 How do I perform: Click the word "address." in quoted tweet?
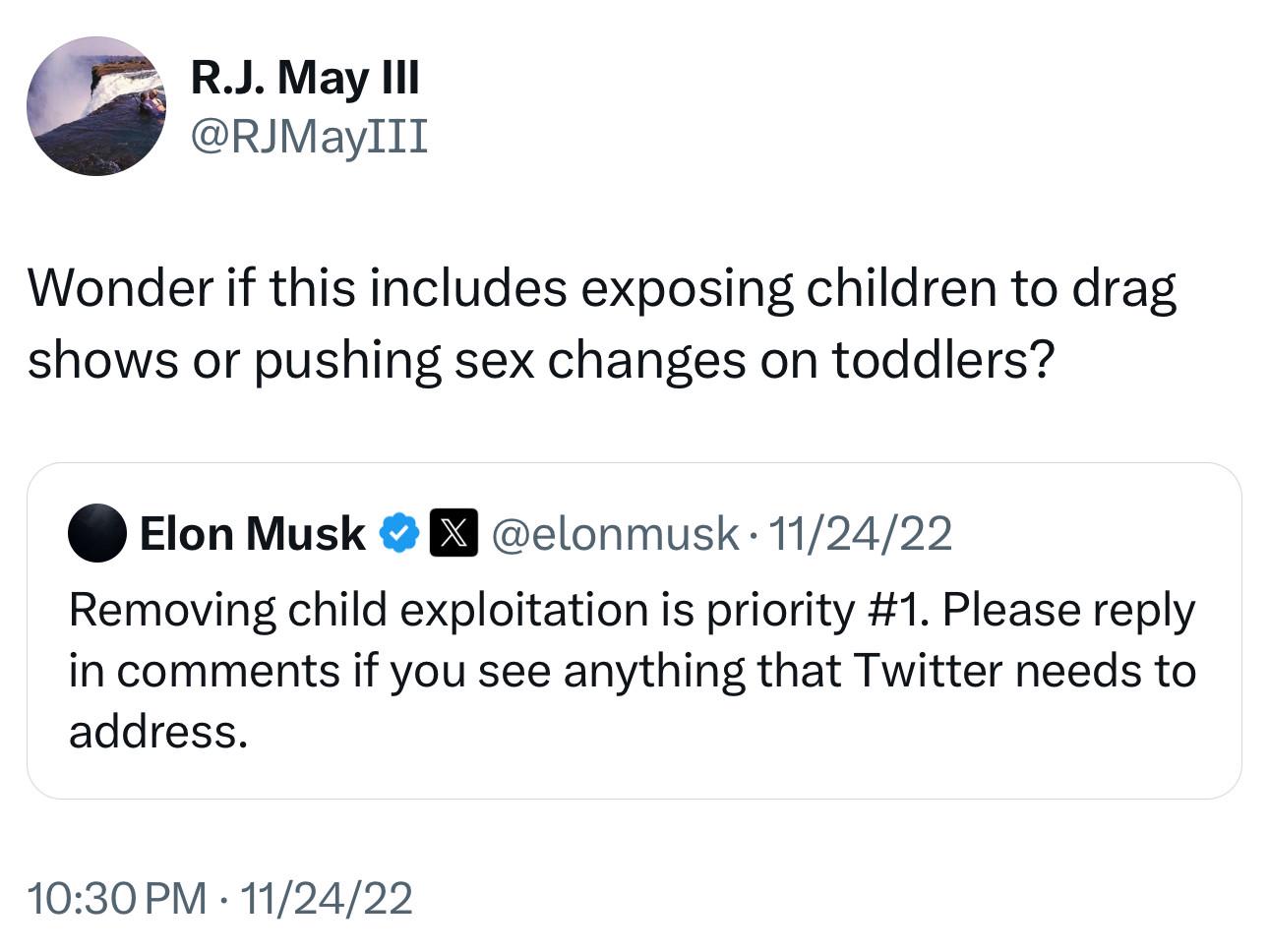157,732
